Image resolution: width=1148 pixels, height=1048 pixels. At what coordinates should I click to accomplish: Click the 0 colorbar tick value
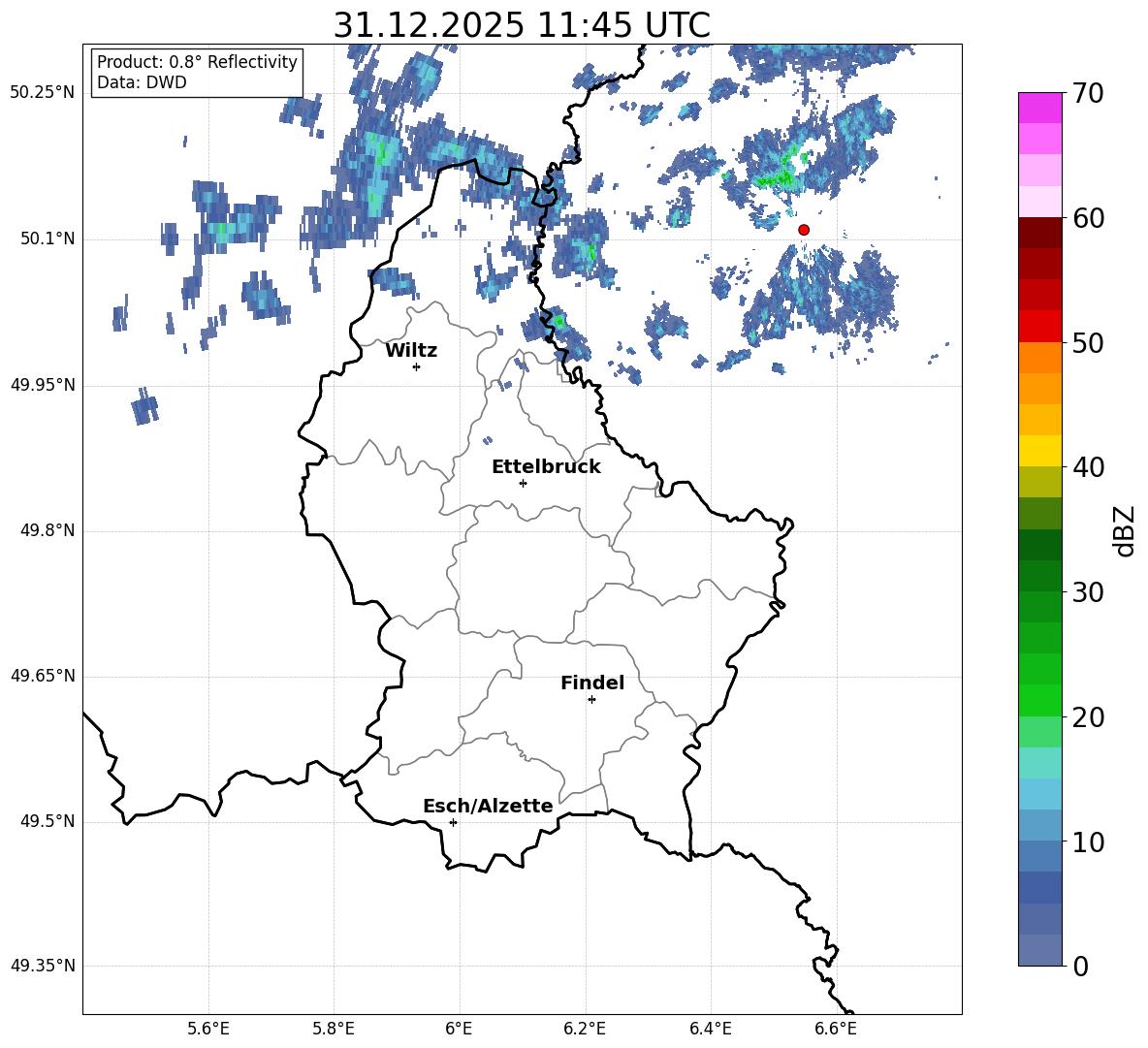point(1081,966)
